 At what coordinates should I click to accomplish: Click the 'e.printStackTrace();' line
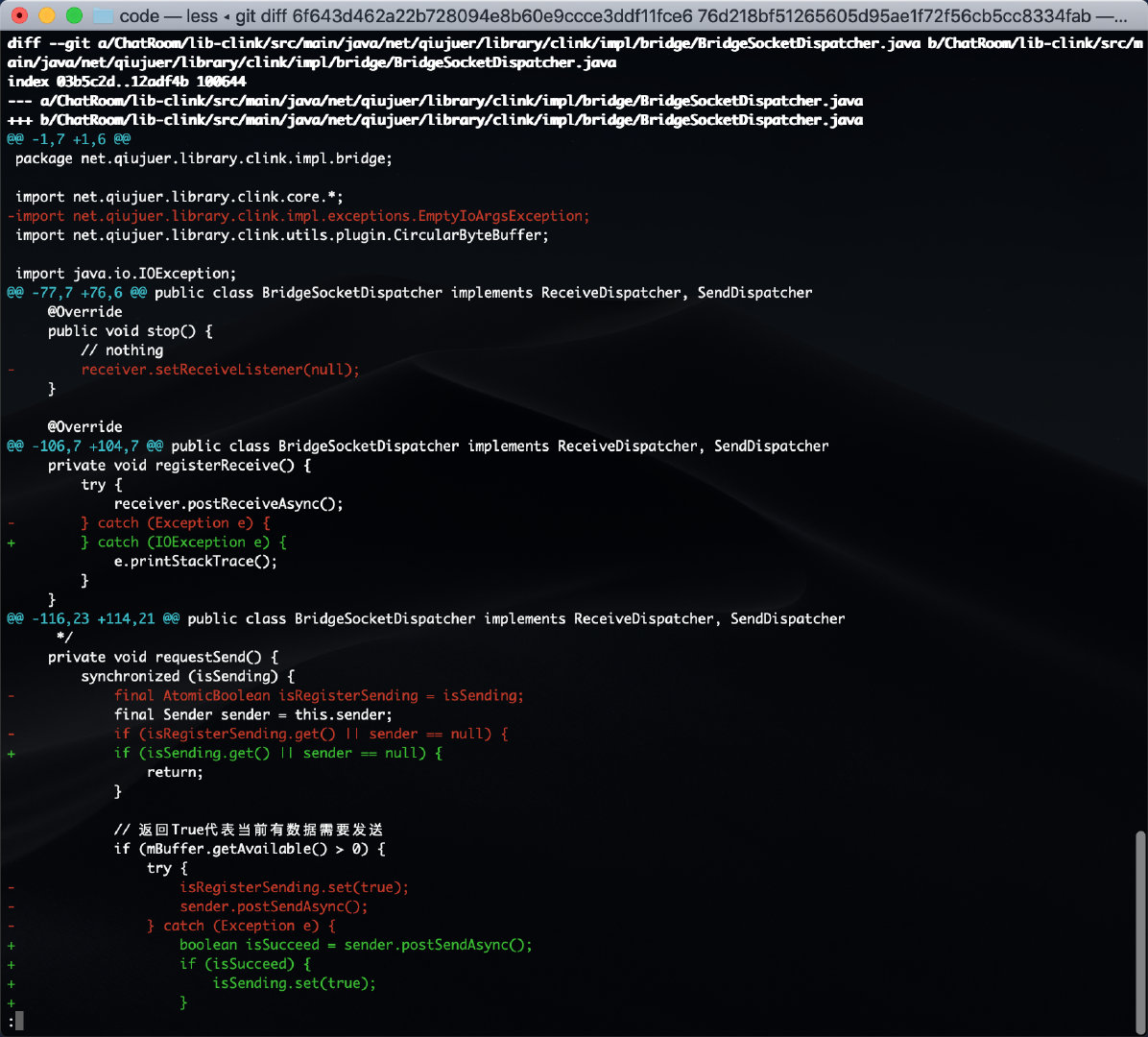click(196, 561)
